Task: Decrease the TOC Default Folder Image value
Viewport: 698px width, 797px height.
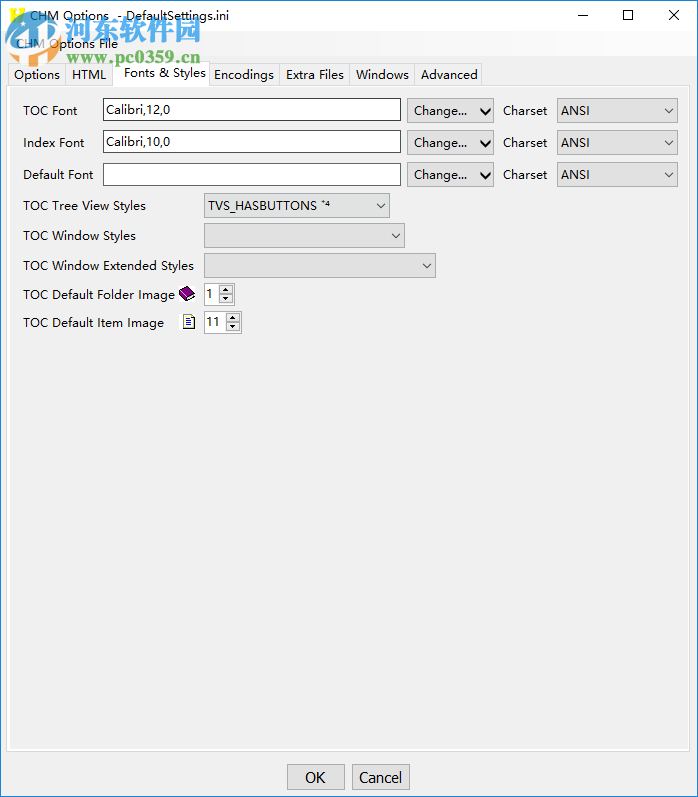Action: [226, 299]
